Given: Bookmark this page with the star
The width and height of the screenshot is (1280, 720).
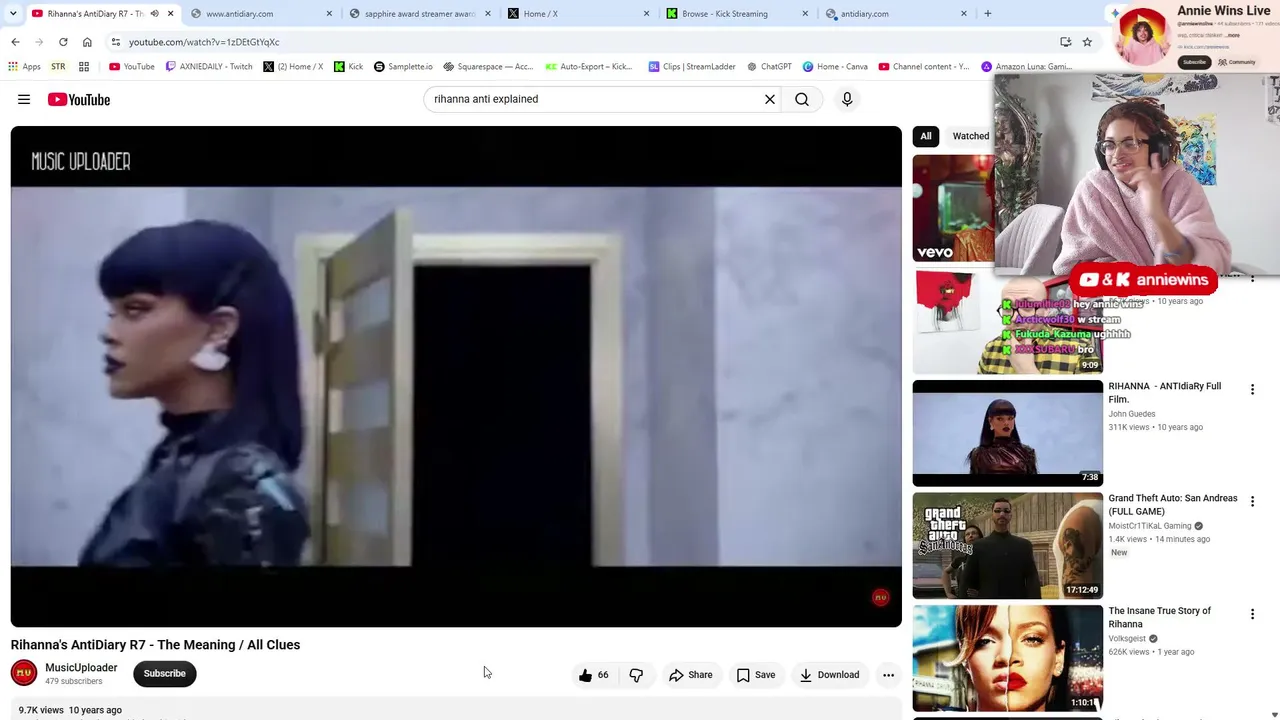Looking at the screenshot, I should pyautogui.click(x=1087, y=42).
